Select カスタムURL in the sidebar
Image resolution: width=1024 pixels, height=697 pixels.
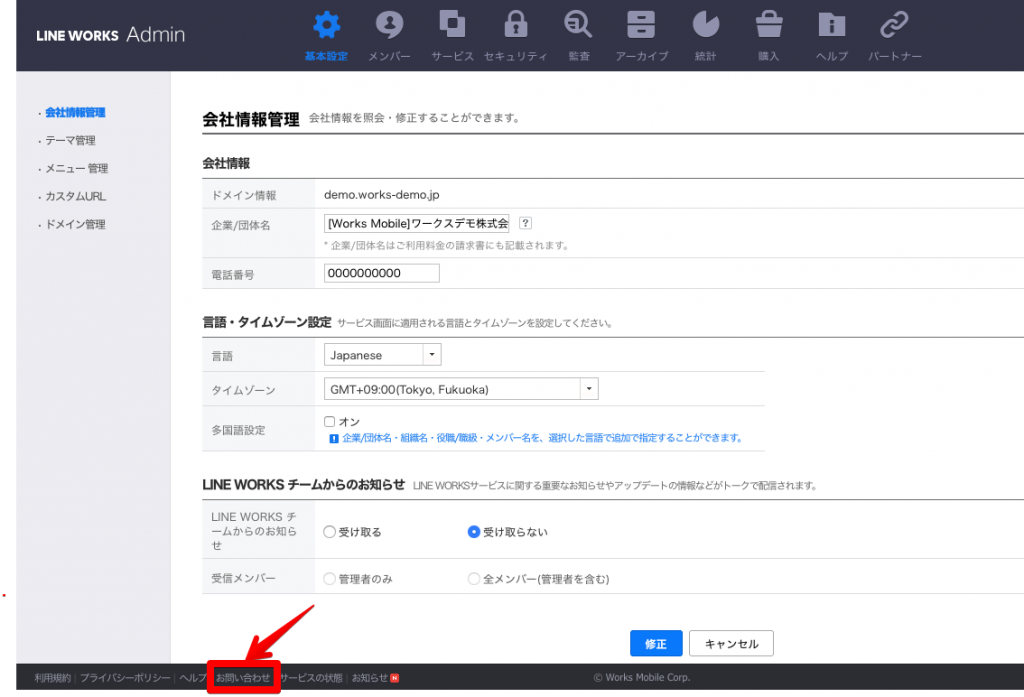pos(75,197)
